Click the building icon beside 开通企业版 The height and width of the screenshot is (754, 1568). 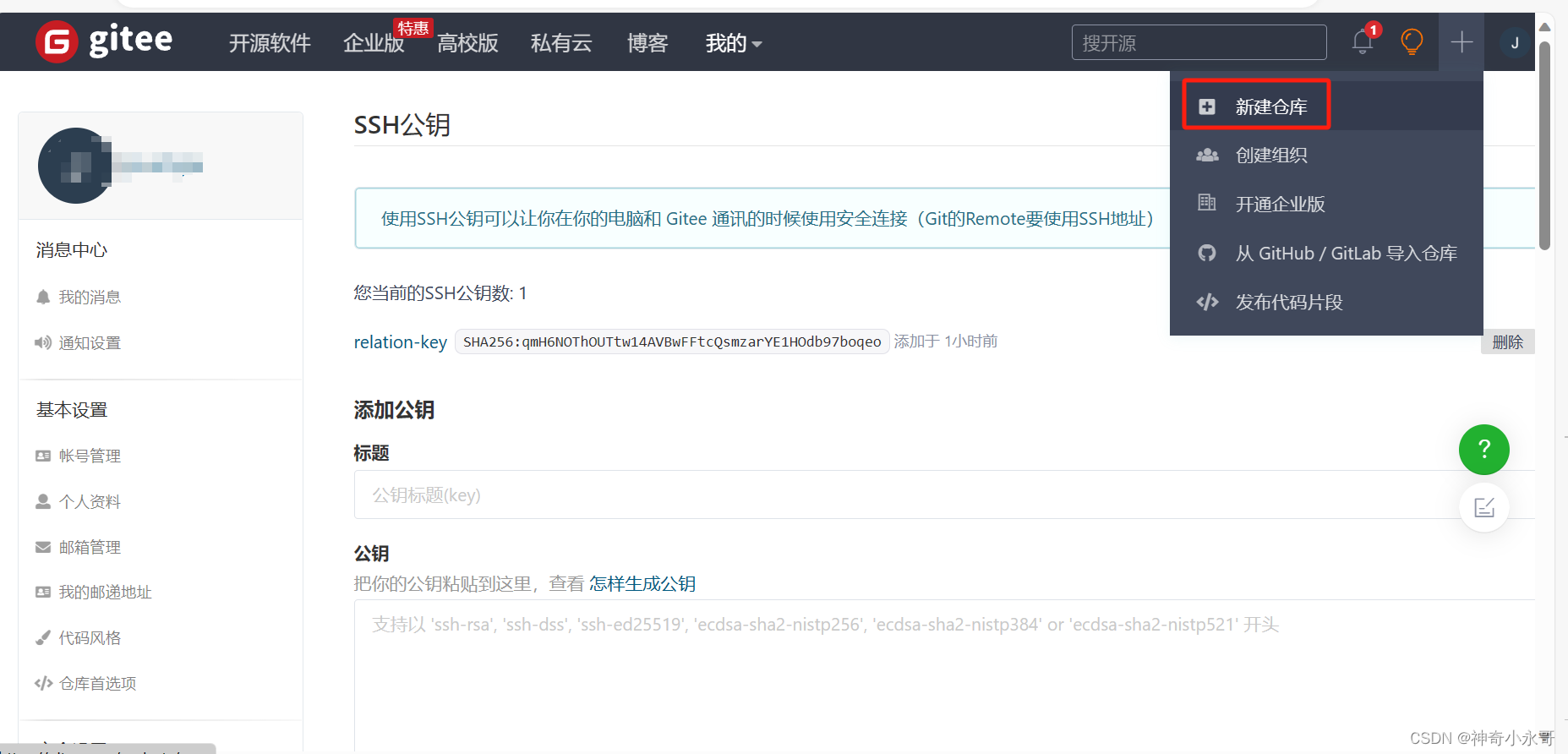(1207, 204)
